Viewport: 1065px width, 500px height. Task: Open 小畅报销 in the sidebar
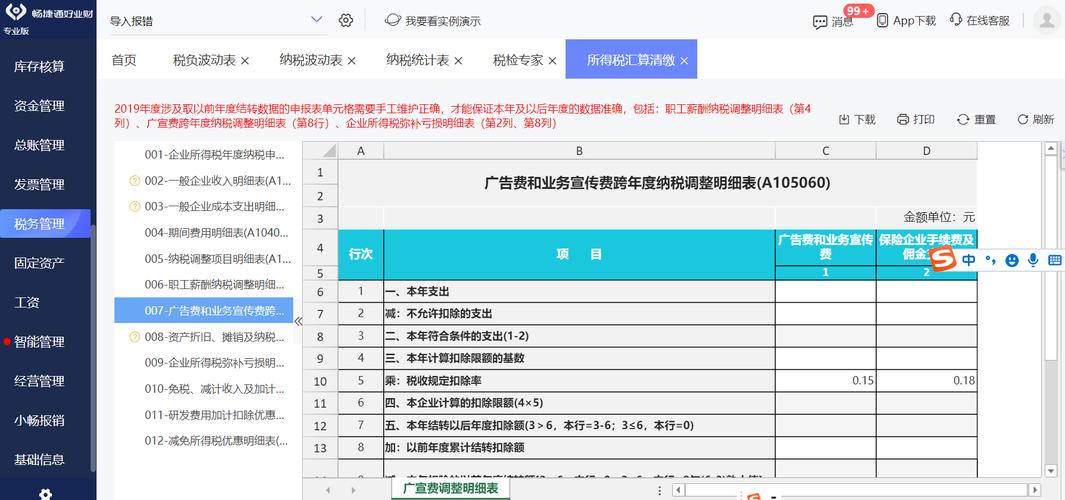pyautogui.click(x=39, y=421)
